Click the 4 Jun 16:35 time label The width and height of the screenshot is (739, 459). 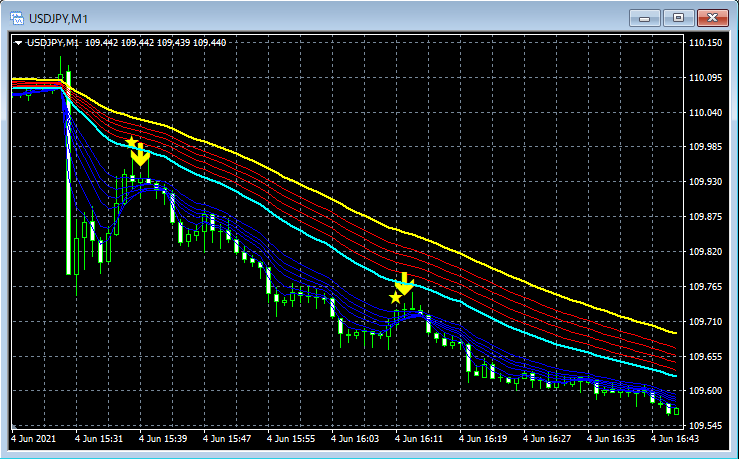611,439
